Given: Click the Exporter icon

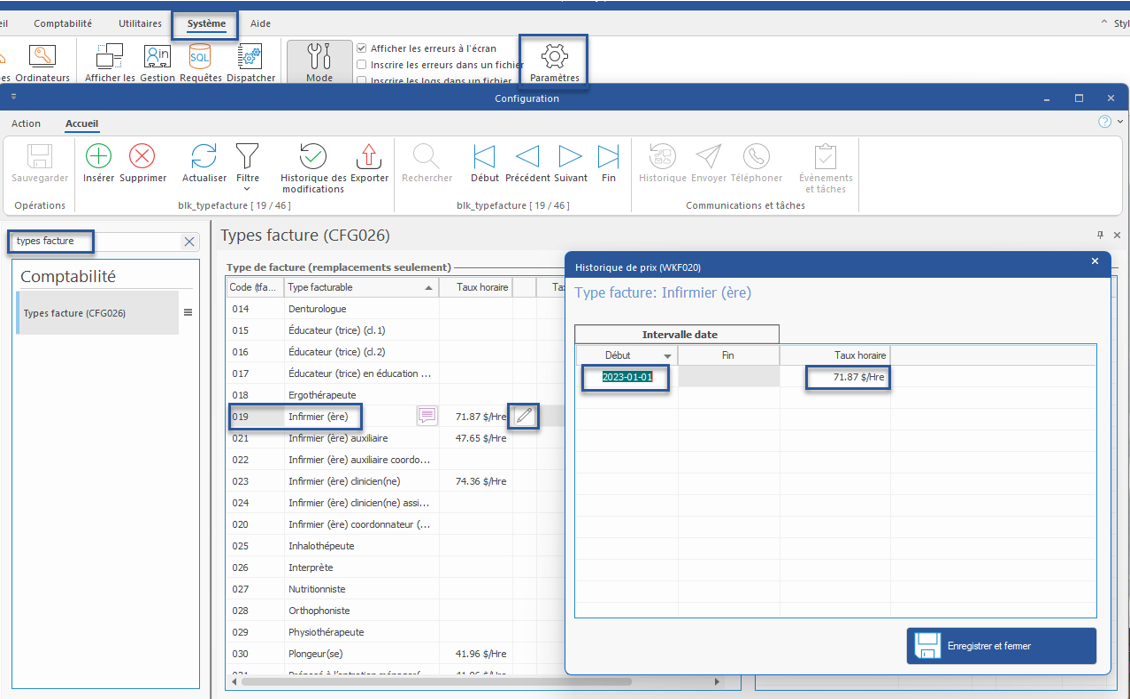Looking at the screenshot, I should (369, 157).
